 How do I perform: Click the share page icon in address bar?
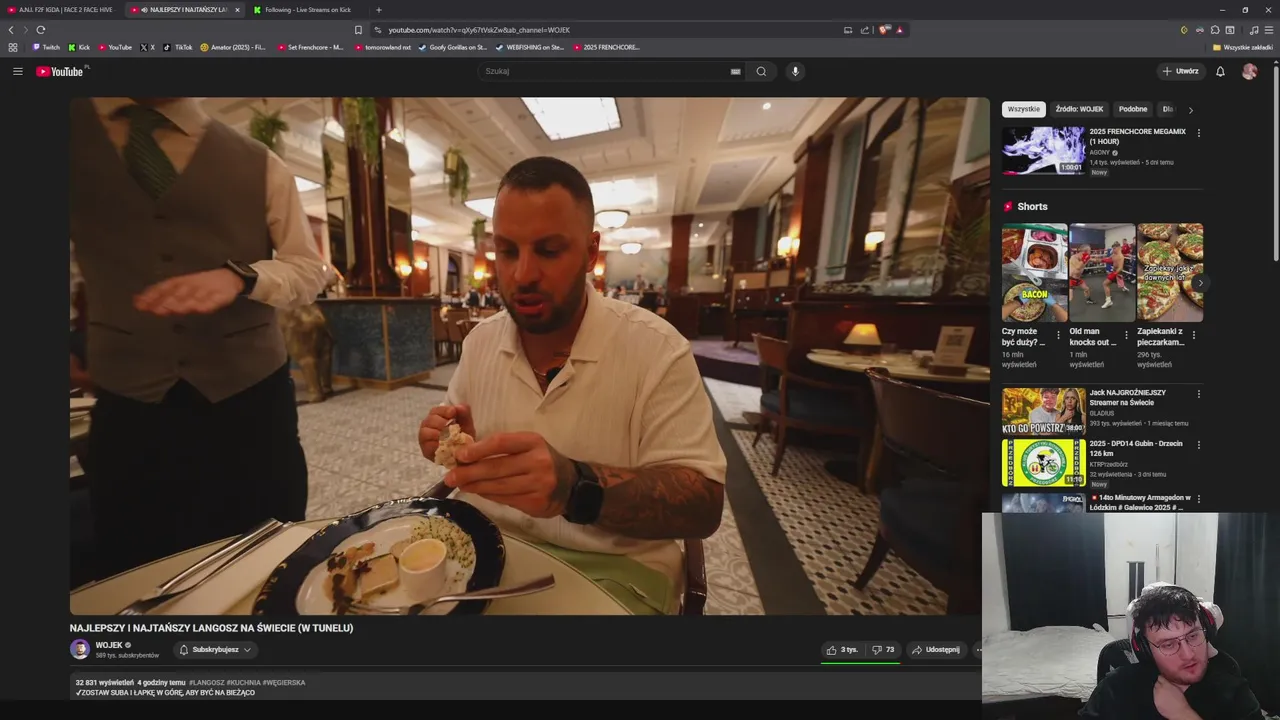[865, 30]
